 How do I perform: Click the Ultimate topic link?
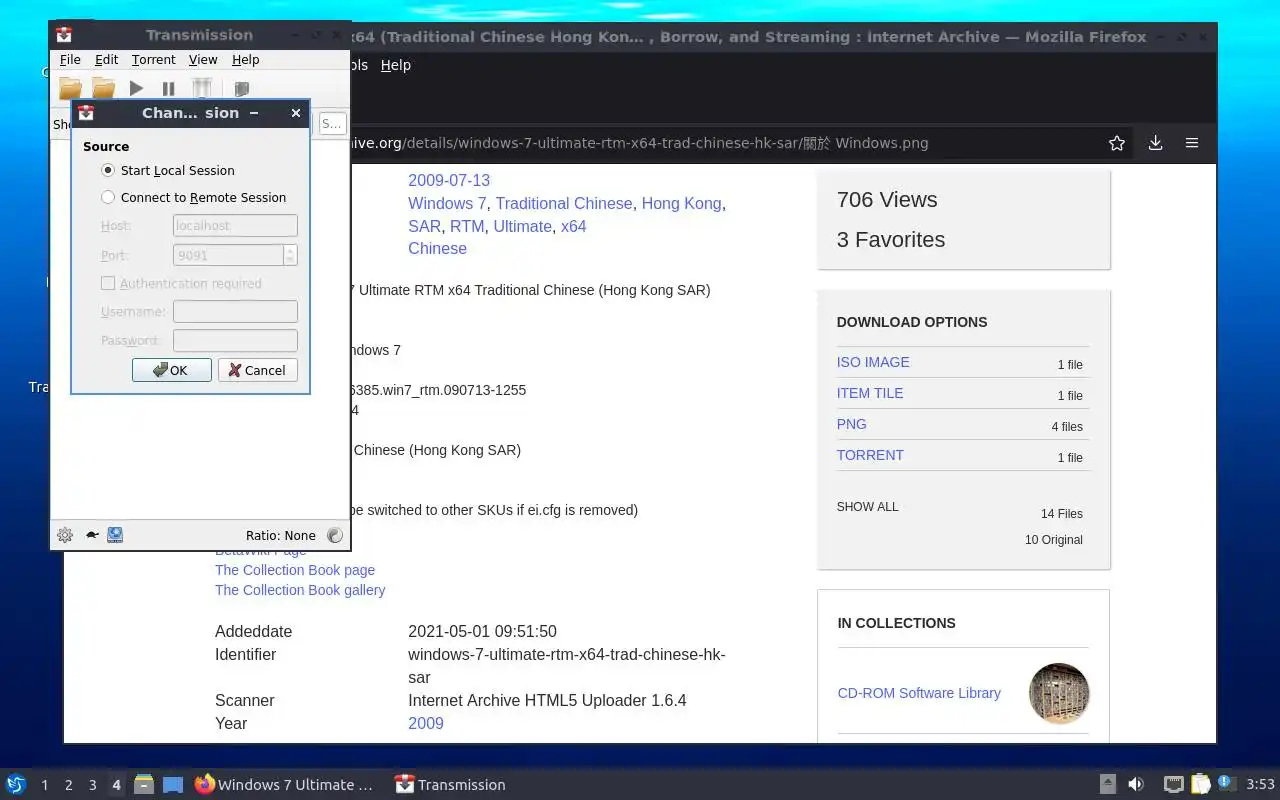click(x=522, y=226)
